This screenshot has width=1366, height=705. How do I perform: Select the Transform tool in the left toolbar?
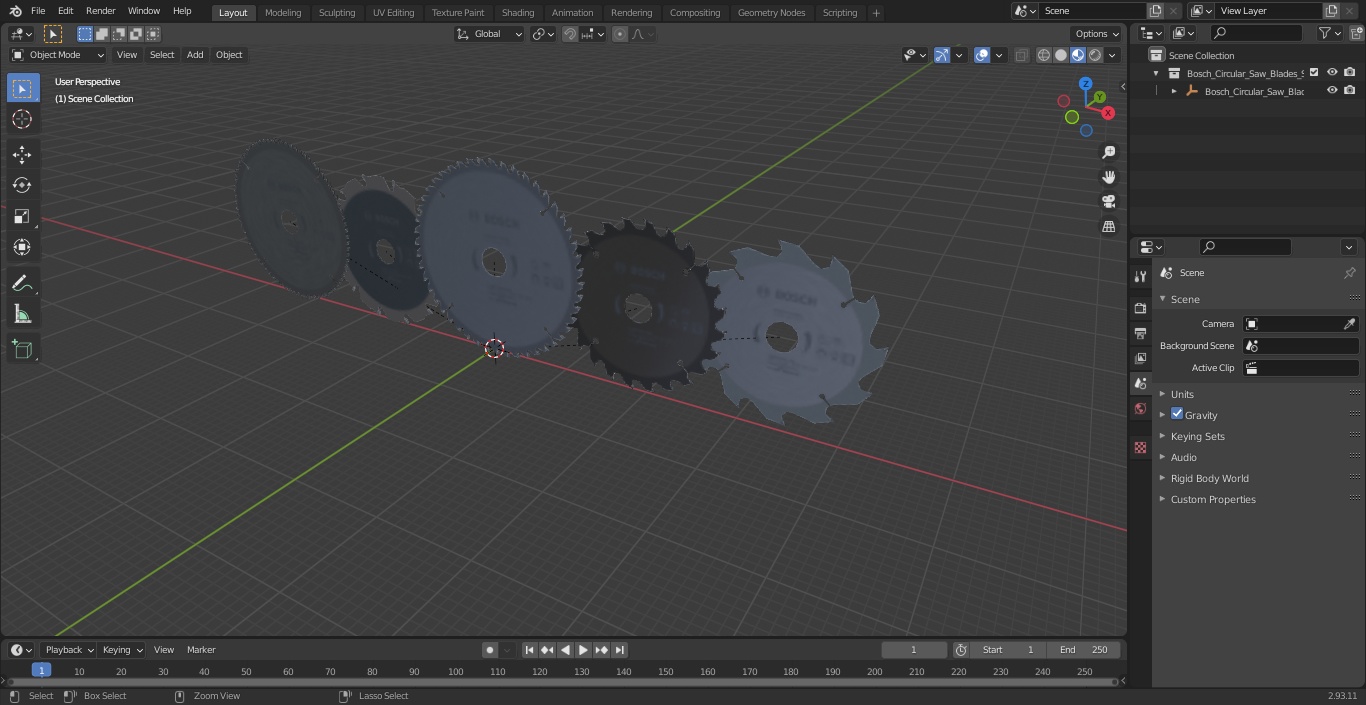coord(22,247)
